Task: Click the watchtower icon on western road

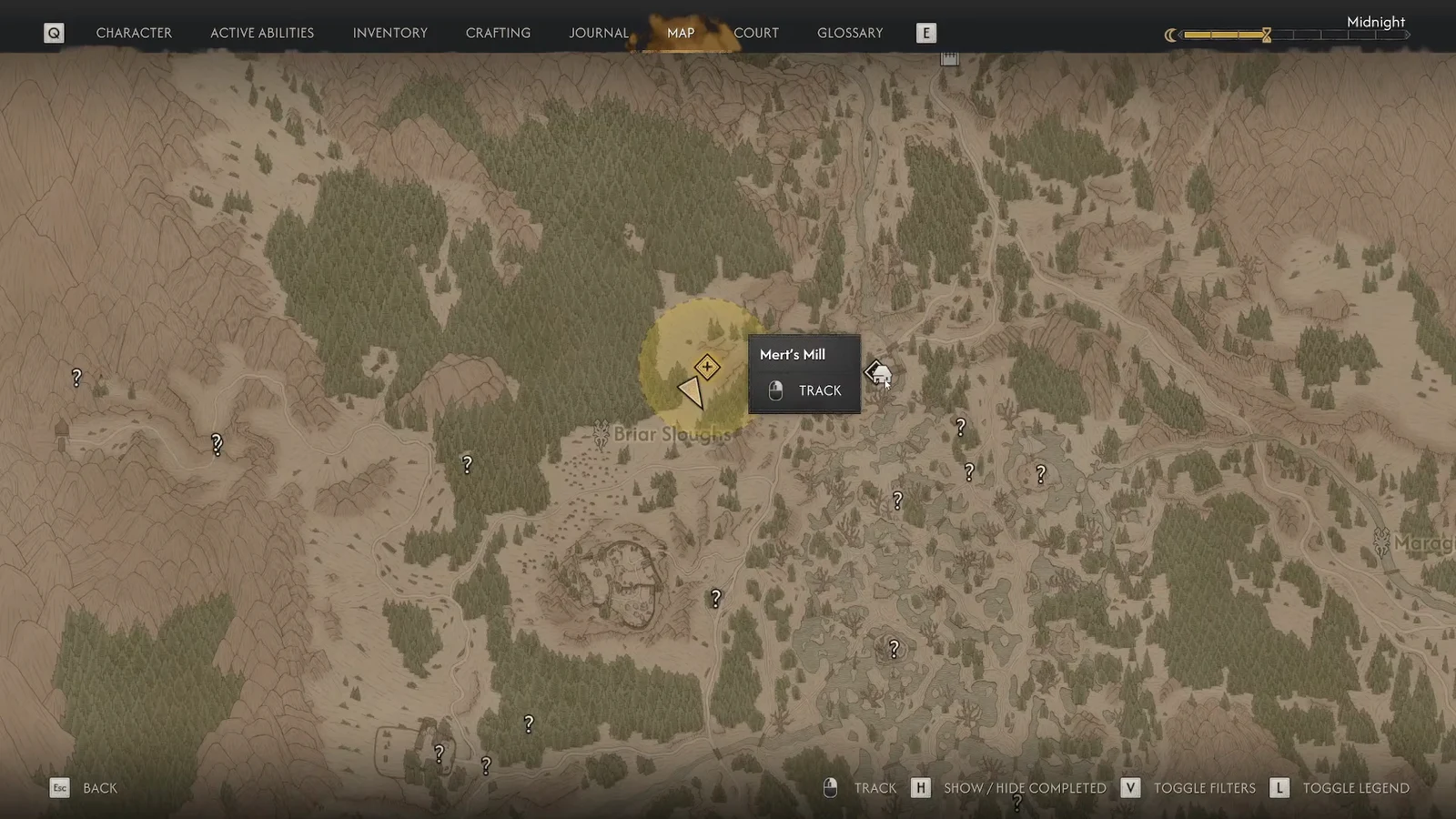Action: click(61, 435)
